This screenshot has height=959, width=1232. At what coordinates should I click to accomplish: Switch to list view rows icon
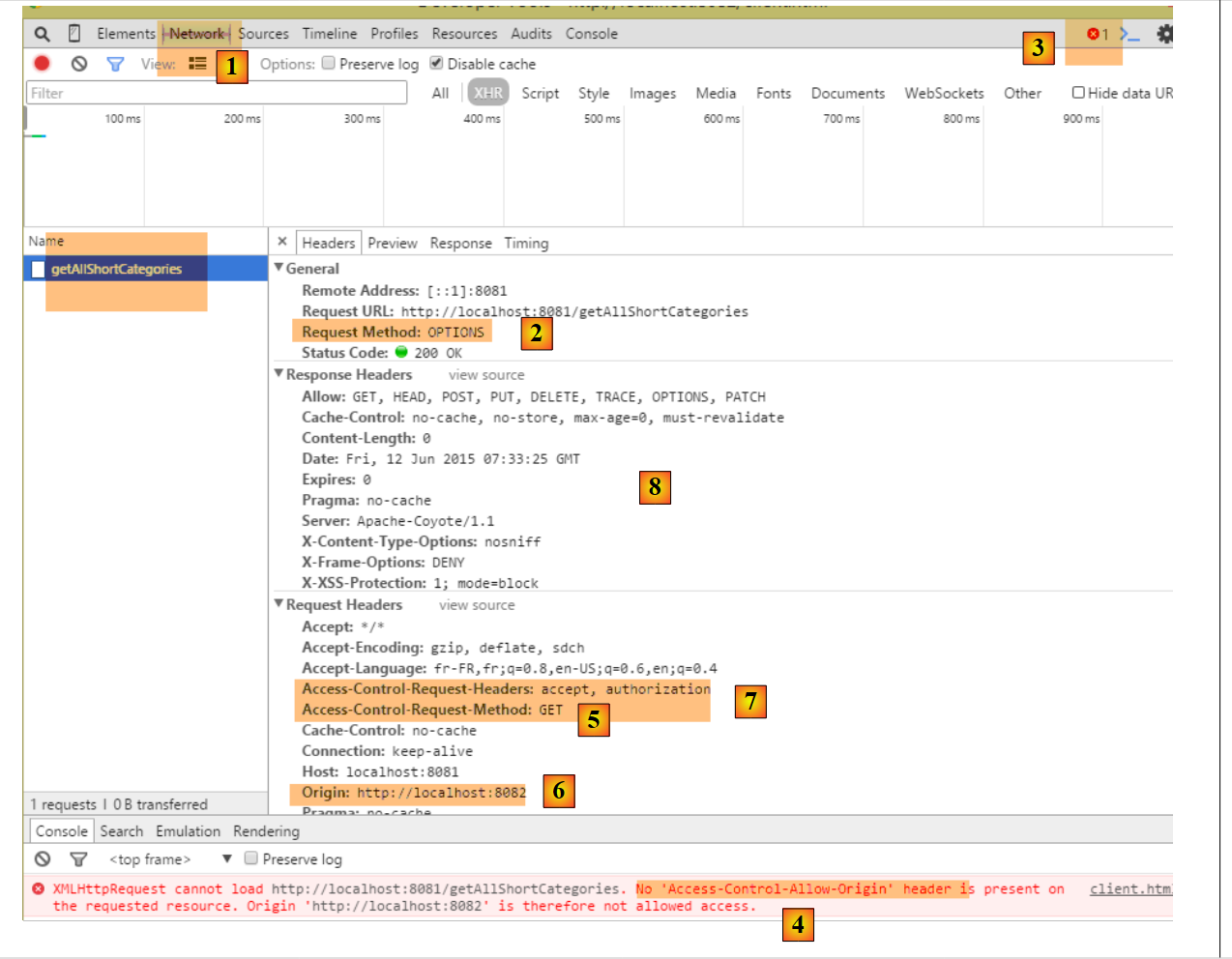tap(197, 64)
